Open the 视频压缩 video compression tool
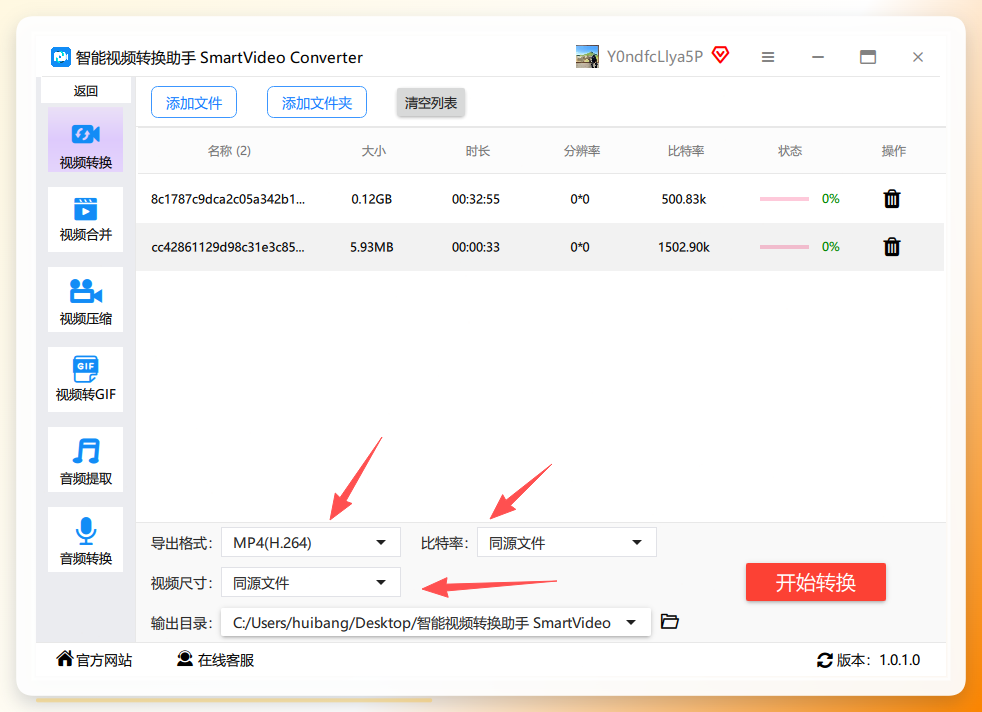 (x=85, y=300)
